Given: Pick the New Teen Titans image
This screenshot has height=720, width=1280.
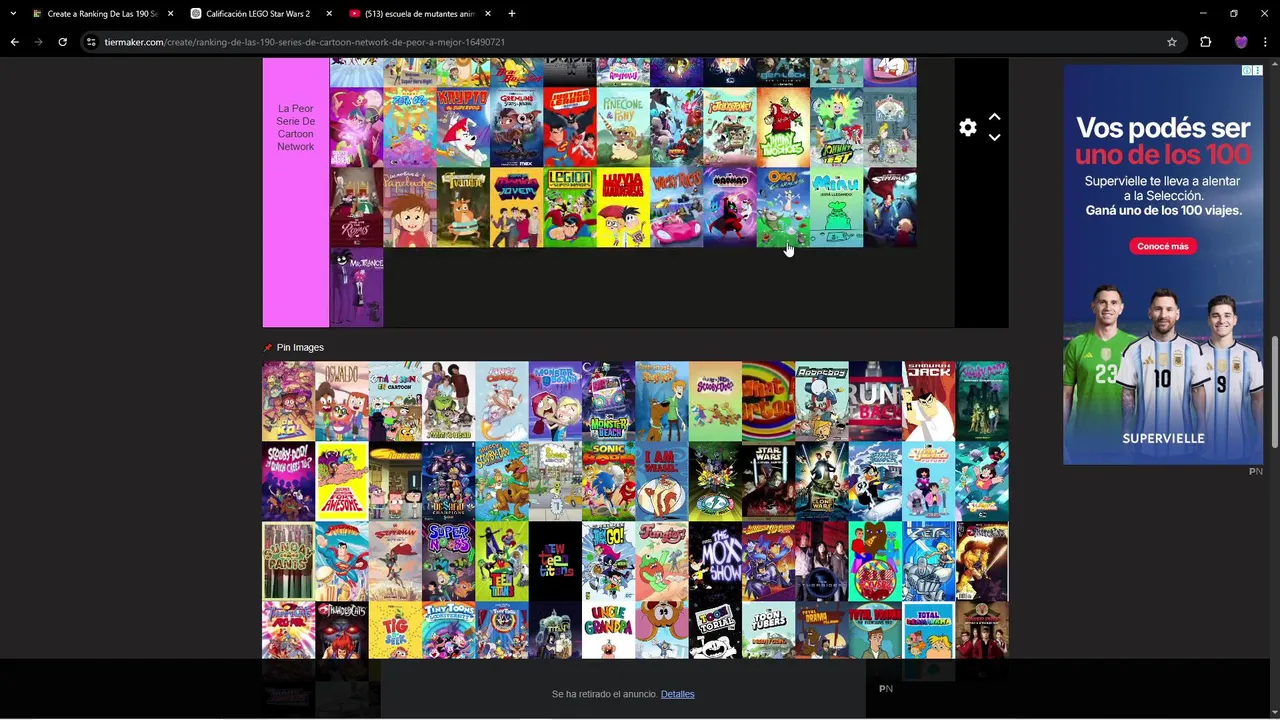Looking at the screenshot, I should pyautogui.click(x=555, y=561).
